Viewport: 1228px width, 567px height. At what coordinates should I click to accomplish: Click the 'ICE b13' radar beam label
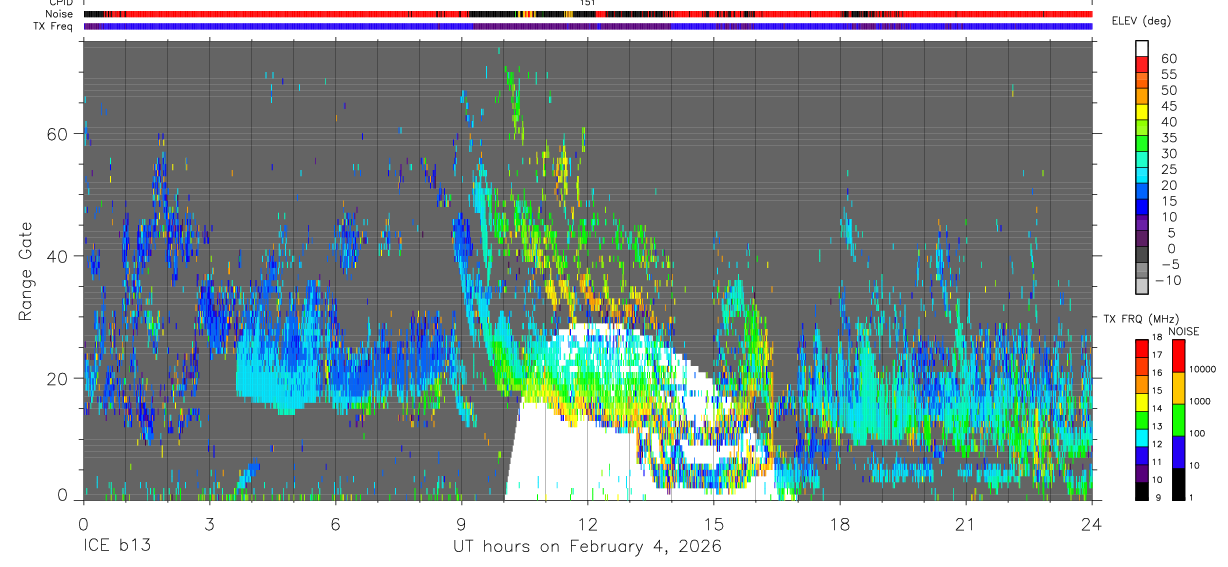(119, 547)
